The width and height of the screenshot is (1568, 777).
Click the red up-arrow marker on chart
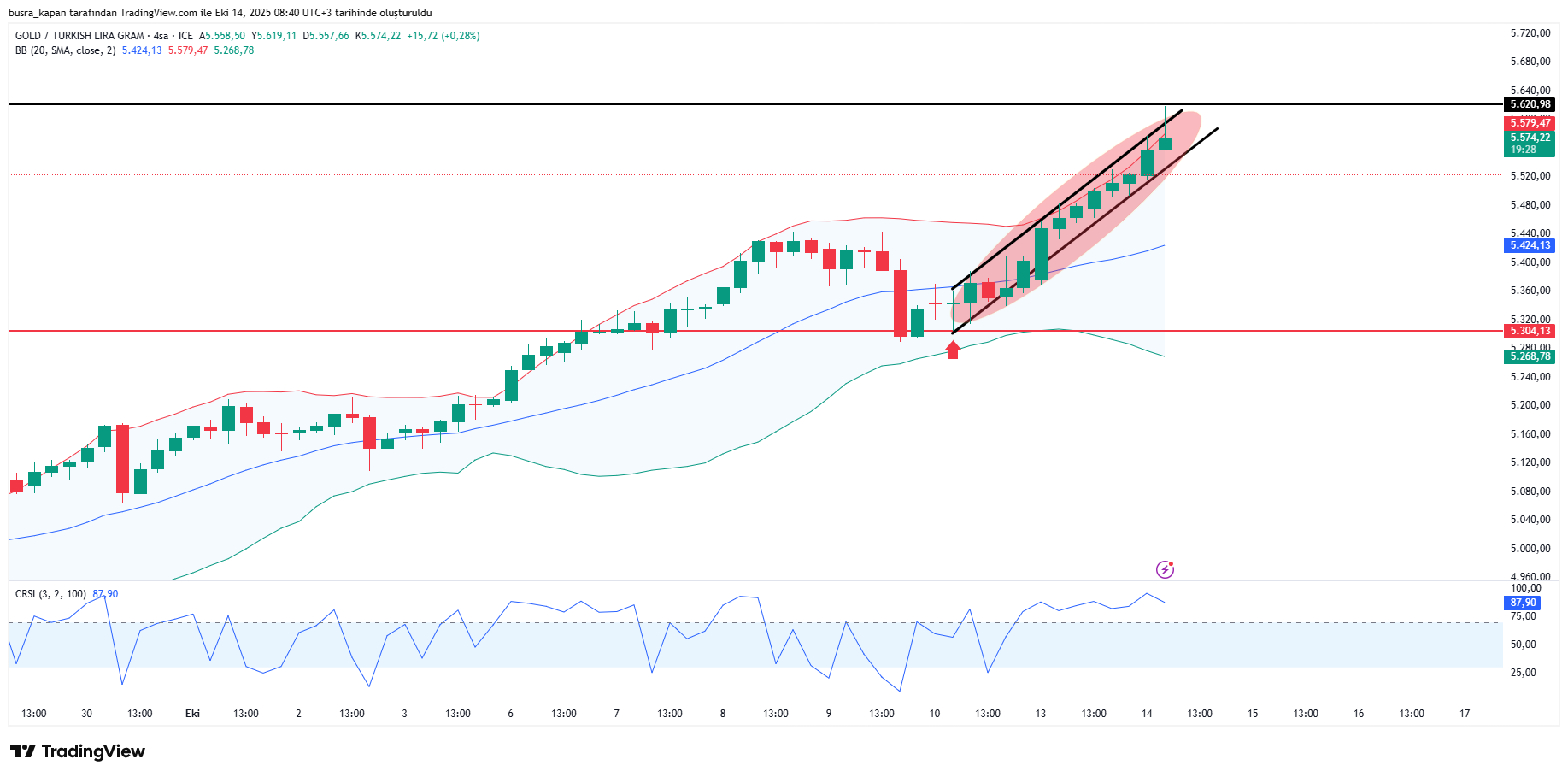tap(953, 350)
